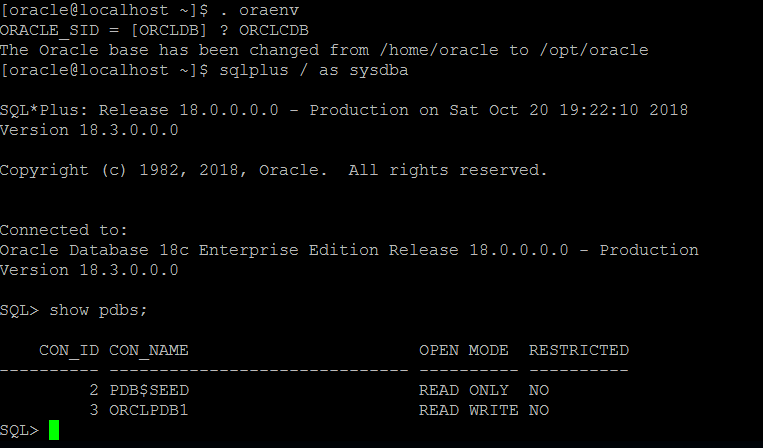Click the SQL*Plus Release banner line
This screenshot has height=448, width=763.
click(344, 110)
